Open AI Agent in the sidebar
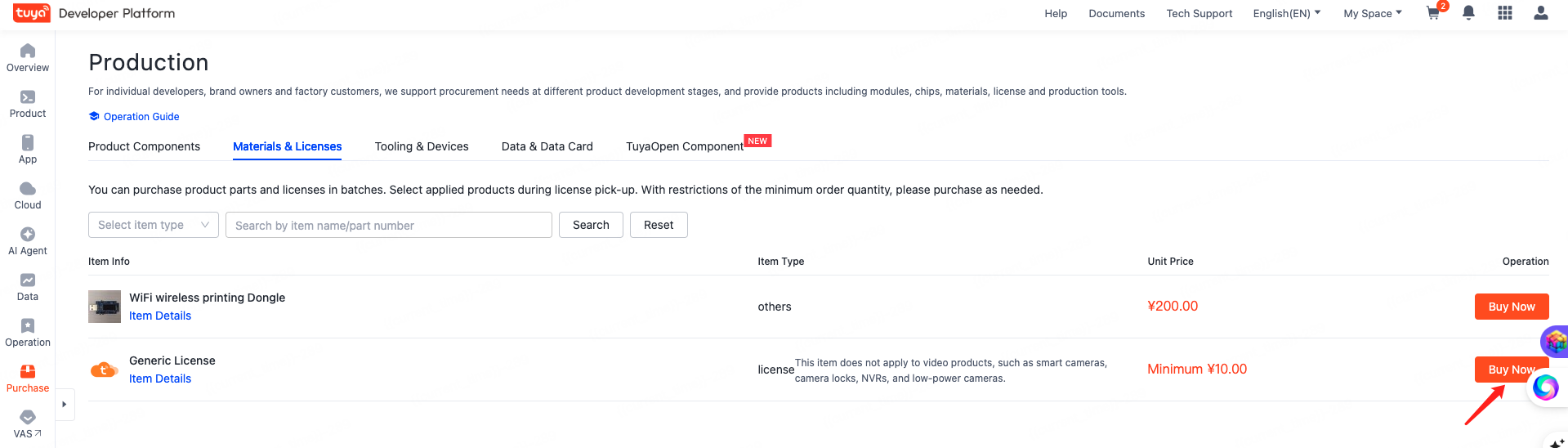The image size is (1568, 448). click(x=28, y=240)
